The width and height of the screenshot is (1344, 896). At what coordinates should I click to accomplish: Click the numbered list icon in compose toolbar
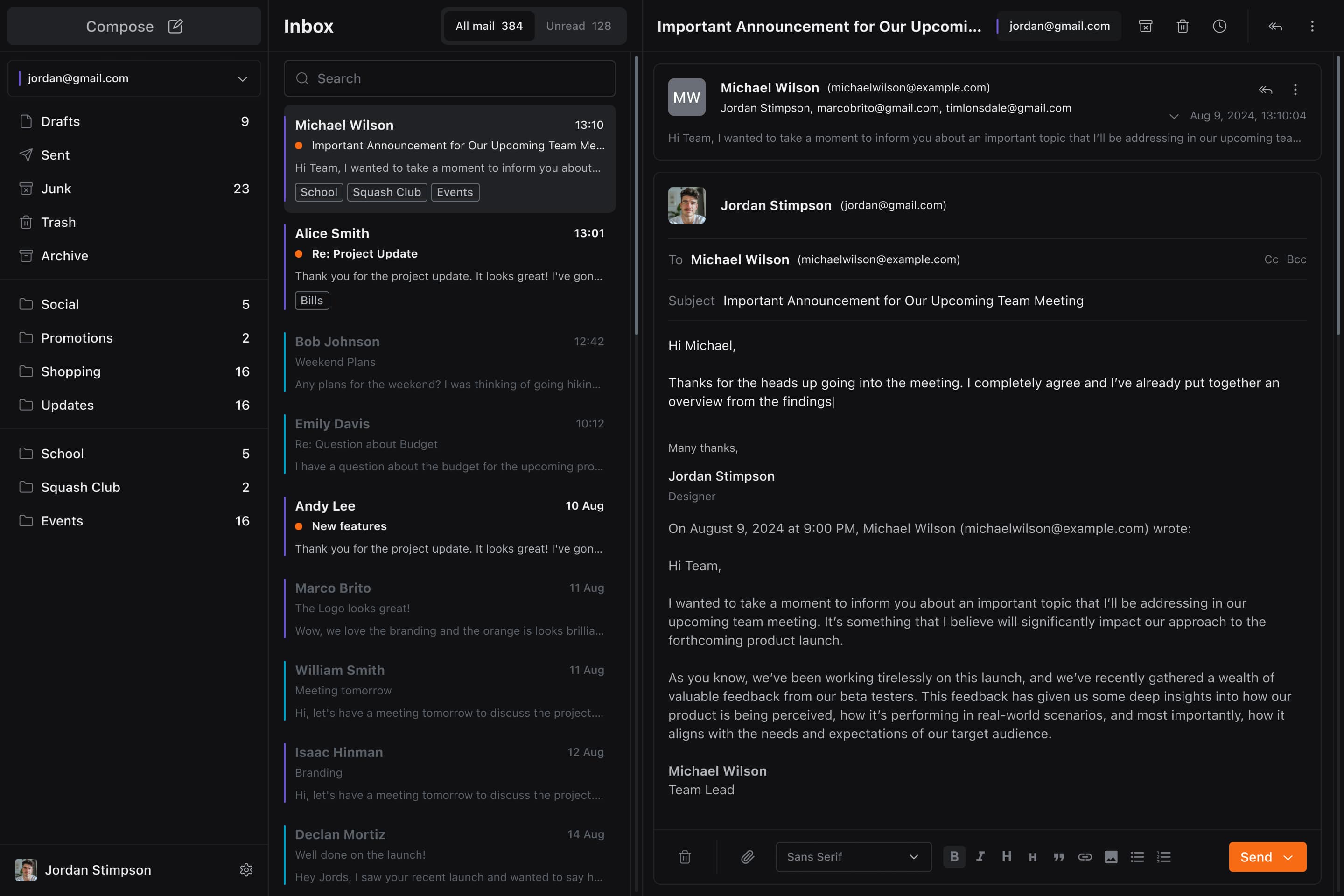tap(1162, 857)
